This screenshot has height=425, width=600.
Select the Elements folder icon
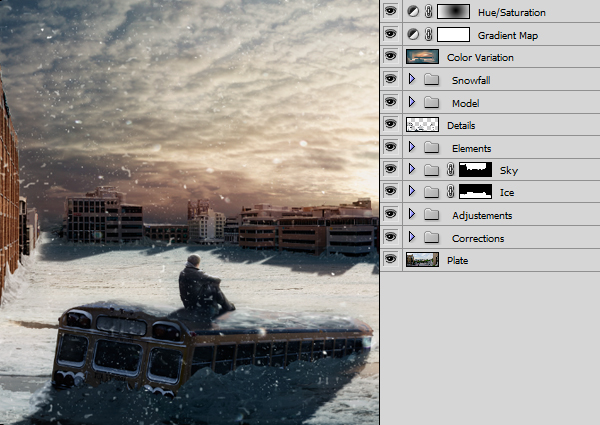[x=432, y=147]
